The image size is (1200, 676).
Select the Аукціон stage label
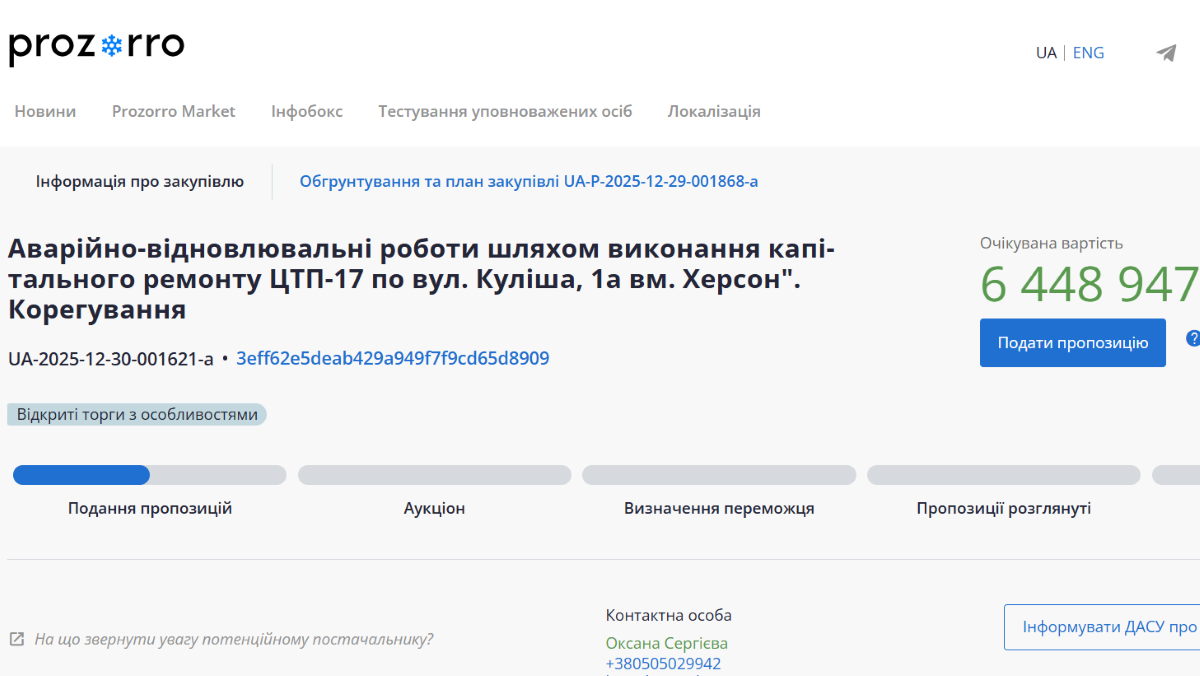[x=434, y=508]
